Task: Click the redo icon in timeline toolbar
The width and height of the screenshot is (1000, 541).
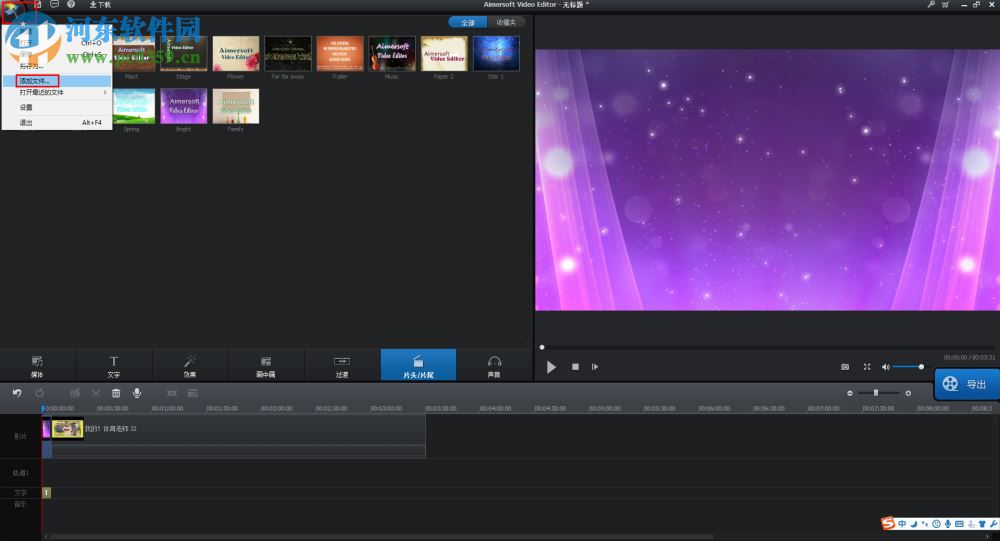Action: point(40,393)
